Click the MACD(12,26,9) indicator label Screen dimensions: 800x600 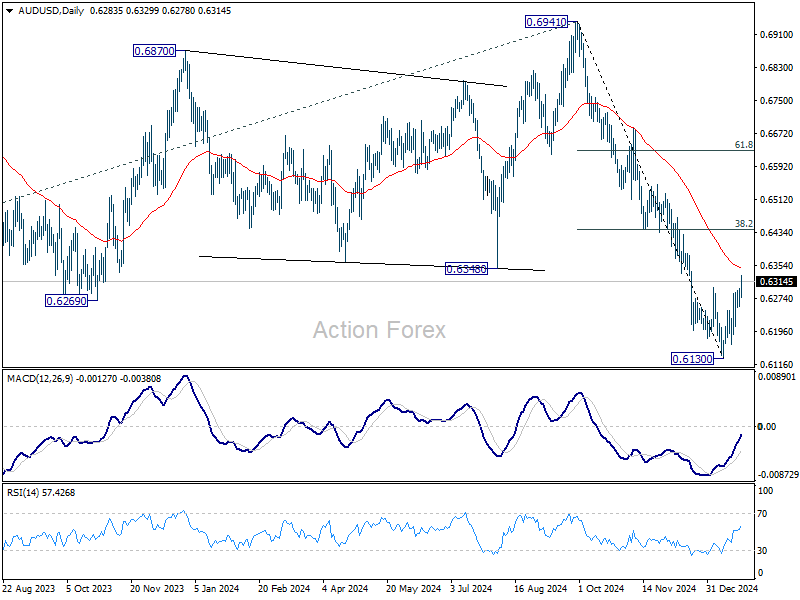[x=40, y=379]
